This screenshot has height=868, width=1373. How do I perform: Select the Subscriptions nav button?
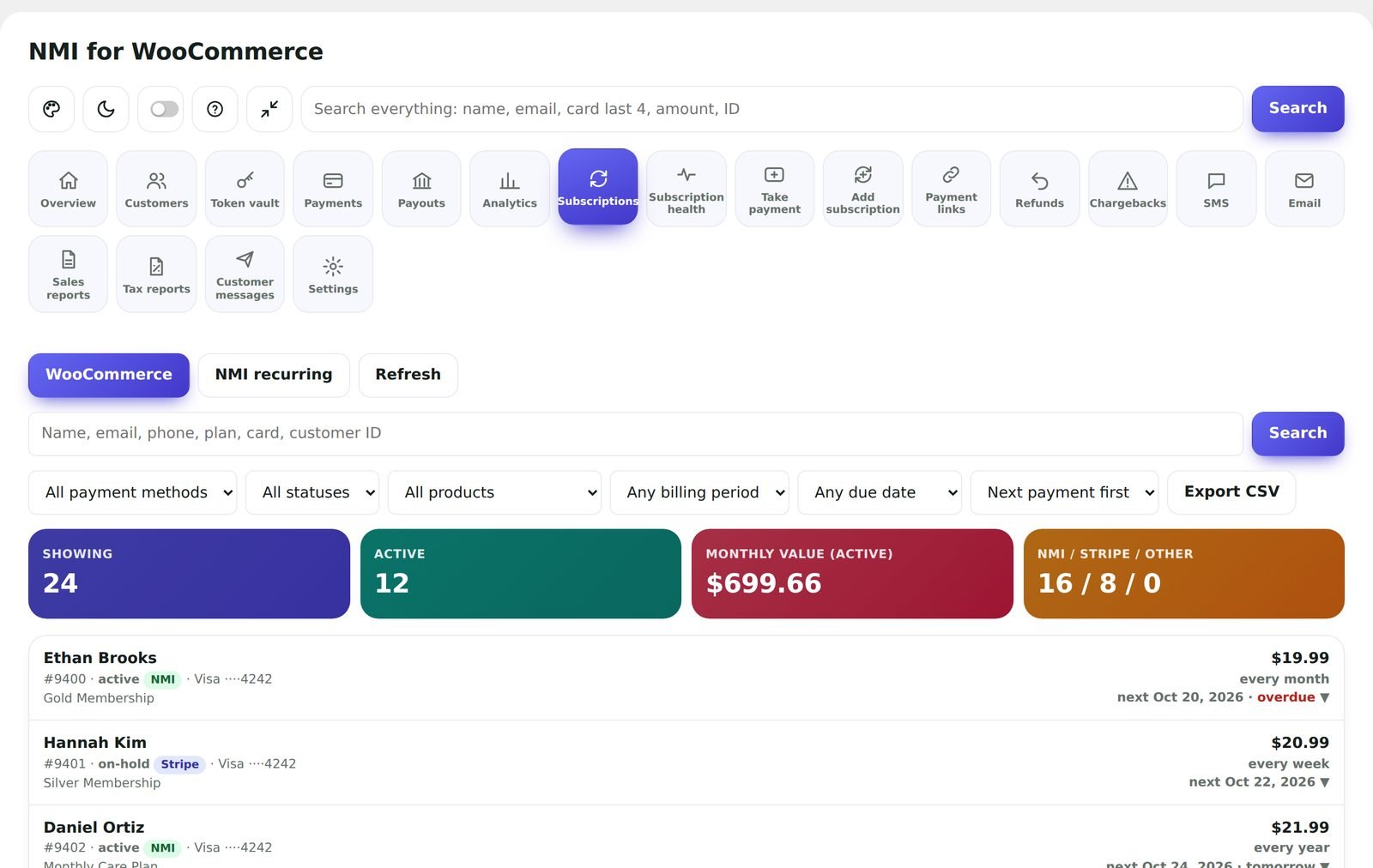(598, 187)
